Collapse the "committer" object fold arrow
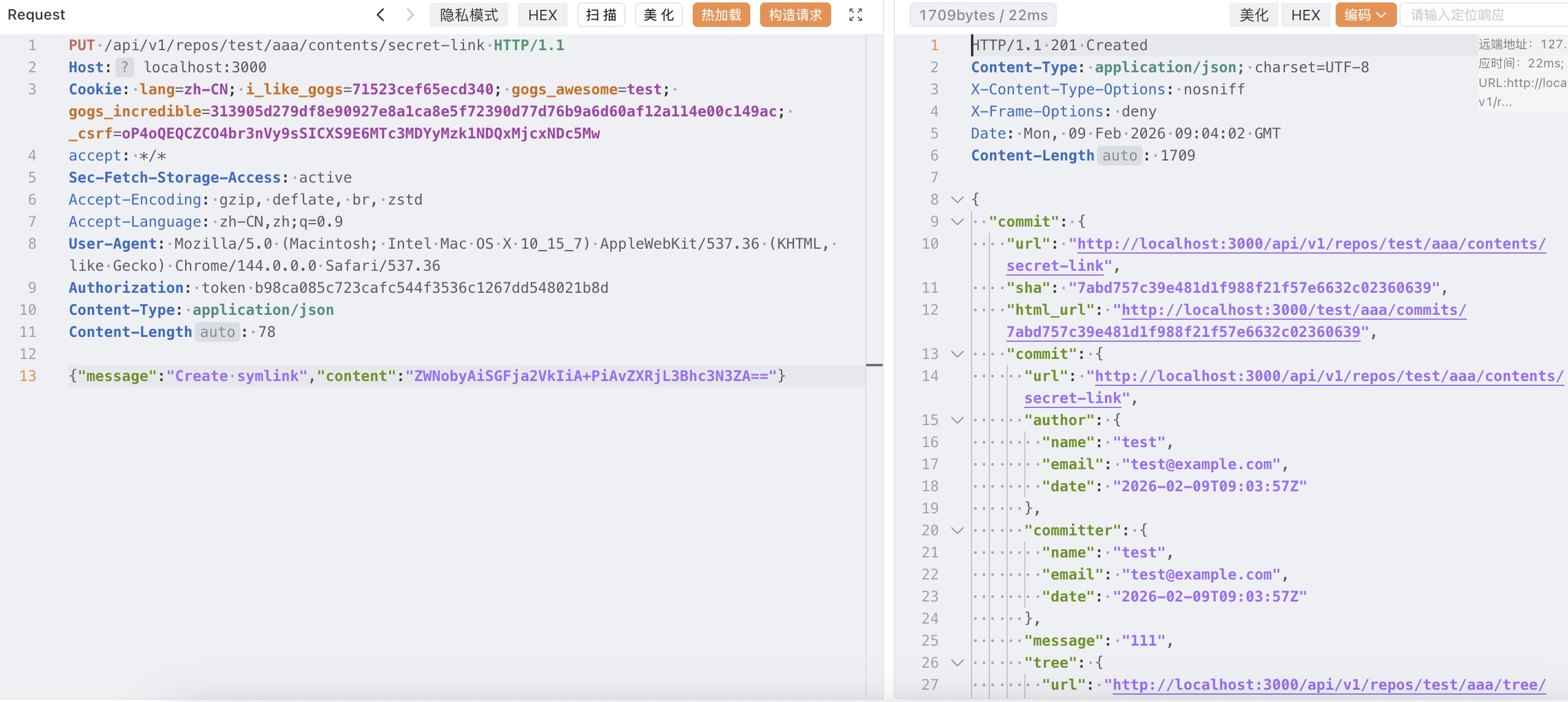1568x702 pixels. [957, 530]
